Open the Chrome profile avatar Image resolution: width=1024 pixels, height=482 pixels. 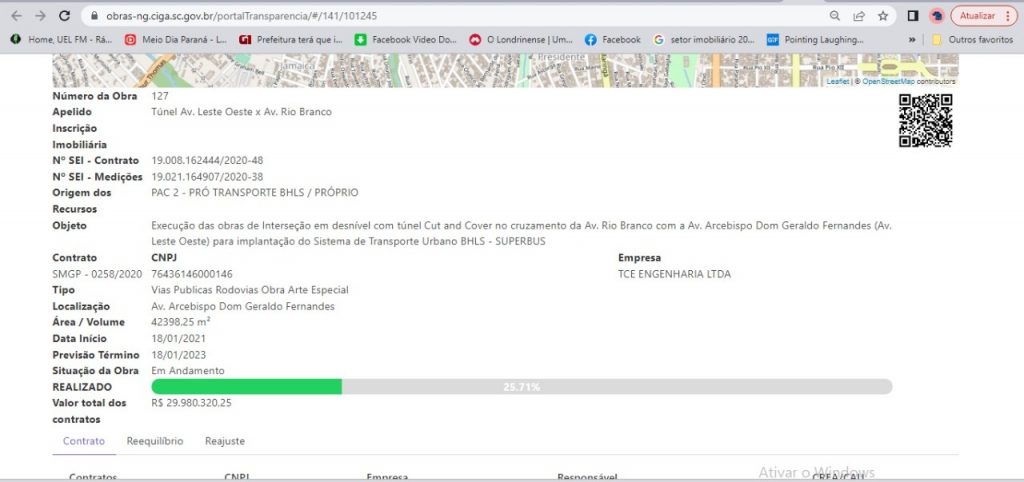937,16
